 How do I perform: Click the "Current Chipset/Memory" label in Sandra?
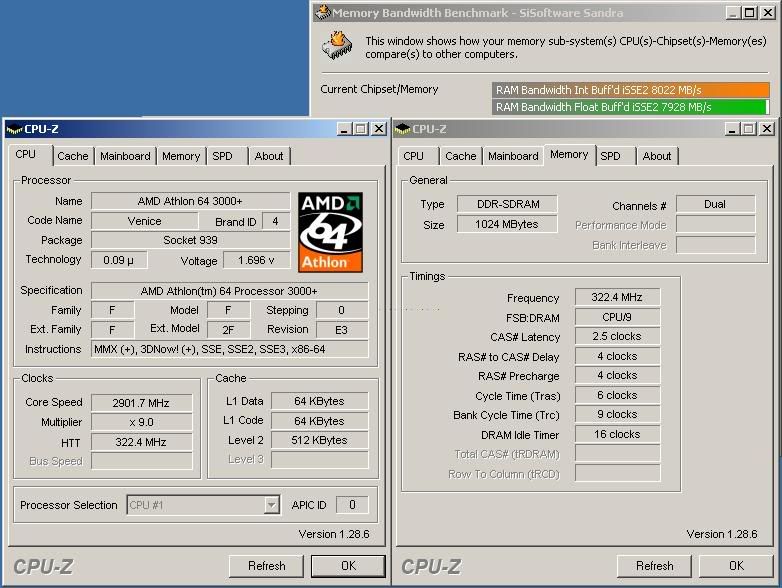pos(379,89)
